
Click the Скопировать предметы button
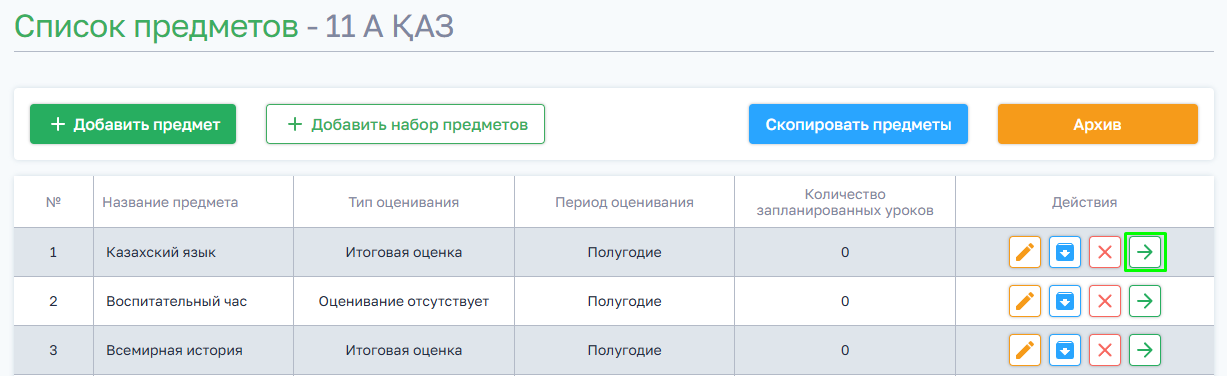click(x=858, y=125)
